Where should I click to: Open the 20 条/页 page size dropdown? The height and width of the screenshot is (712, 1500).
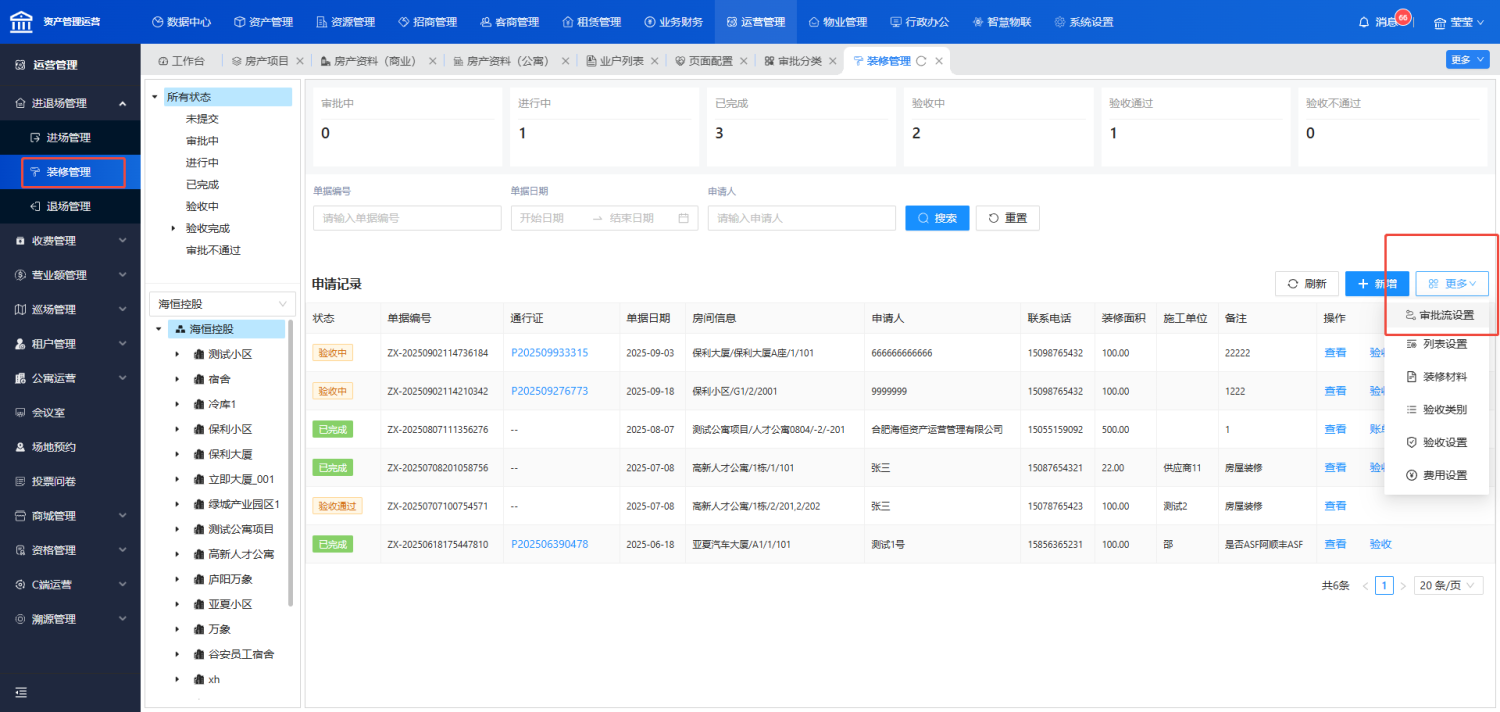tap(1449, 585)
